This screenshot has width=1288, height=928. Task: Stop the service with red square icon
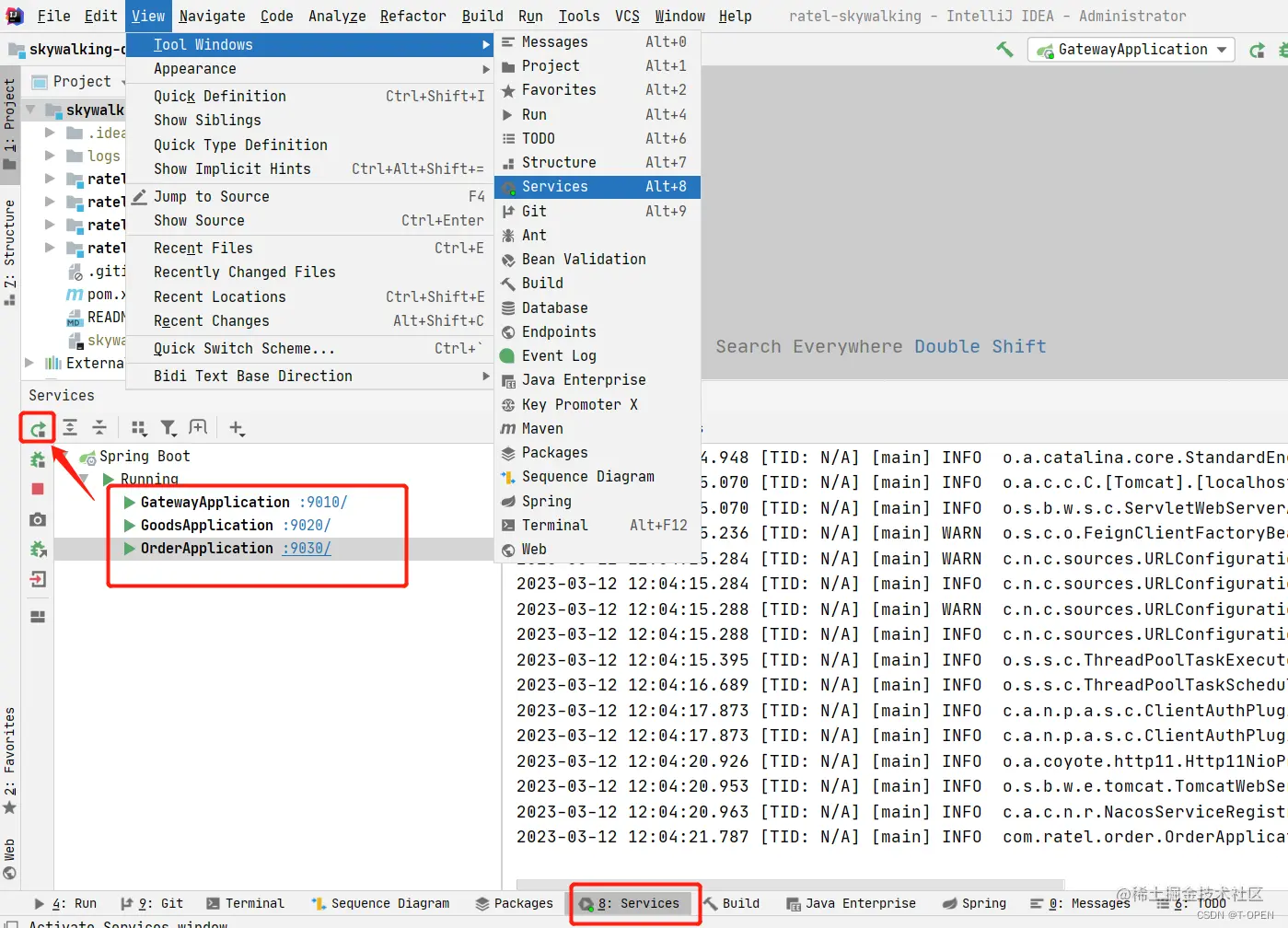(x=38, y=489)
